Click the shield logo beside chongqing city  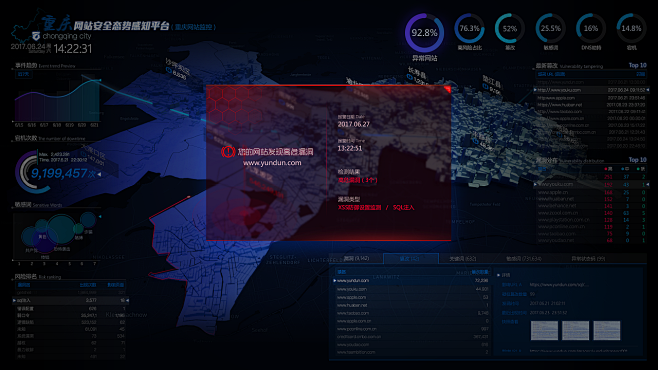point(36,36)
